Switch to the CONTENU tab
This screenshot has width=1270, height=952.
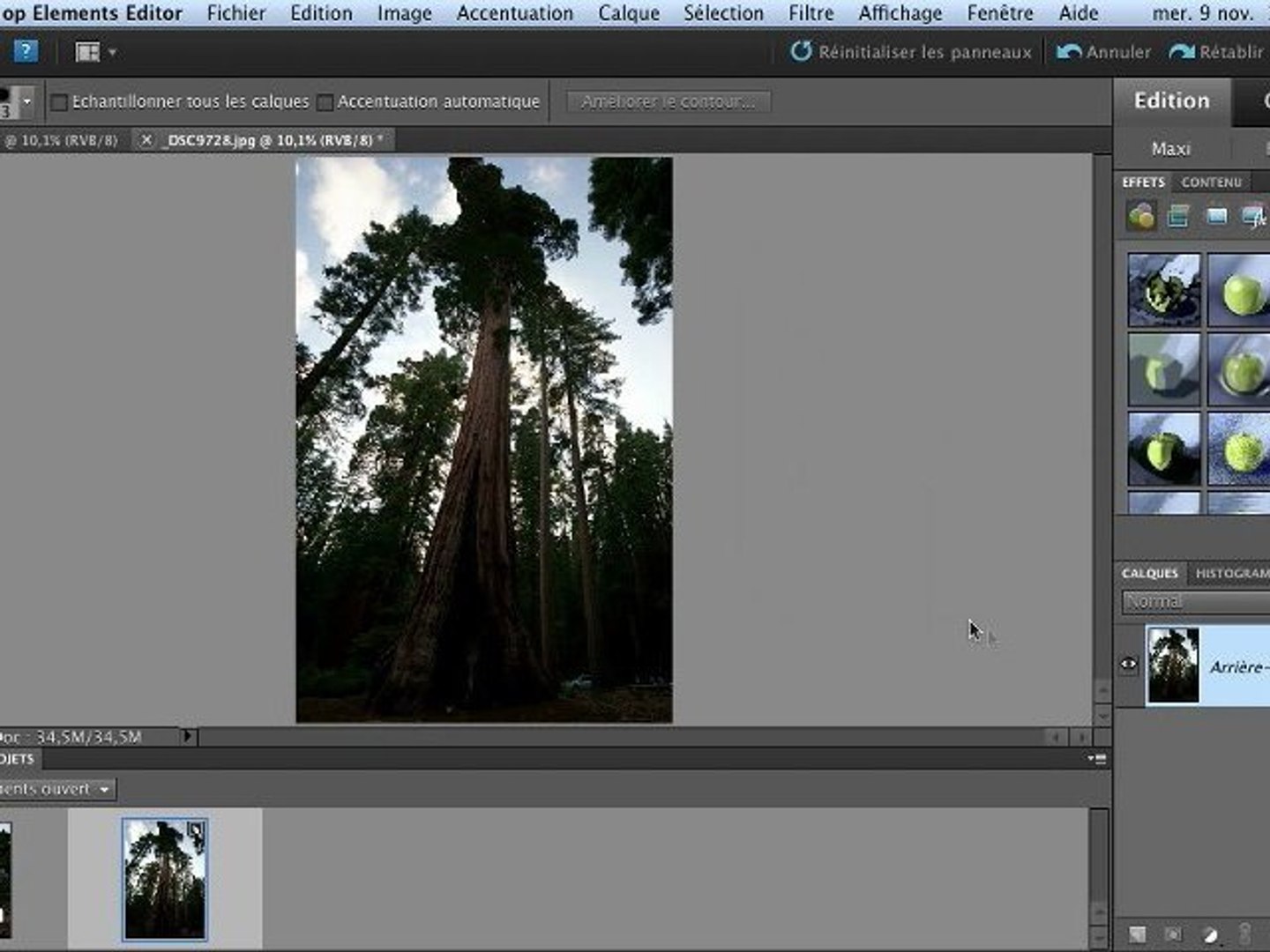click(x=1211, y=182)
